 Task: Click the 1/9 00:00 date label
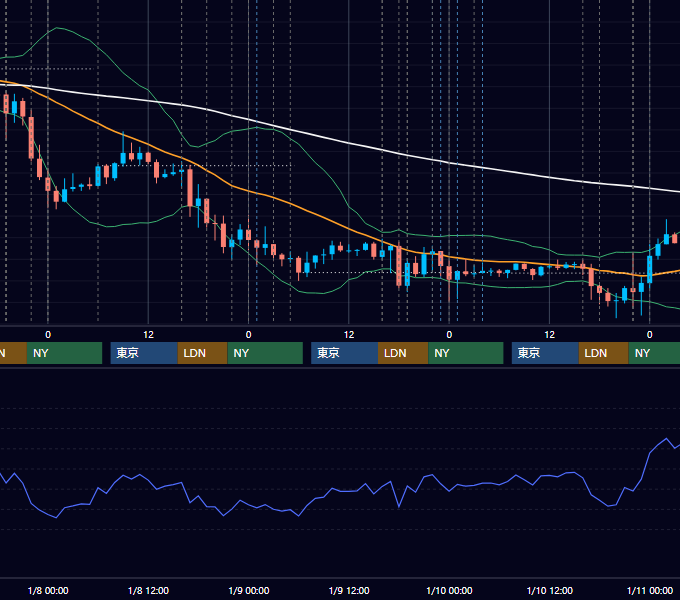click(x=249, y=590)
